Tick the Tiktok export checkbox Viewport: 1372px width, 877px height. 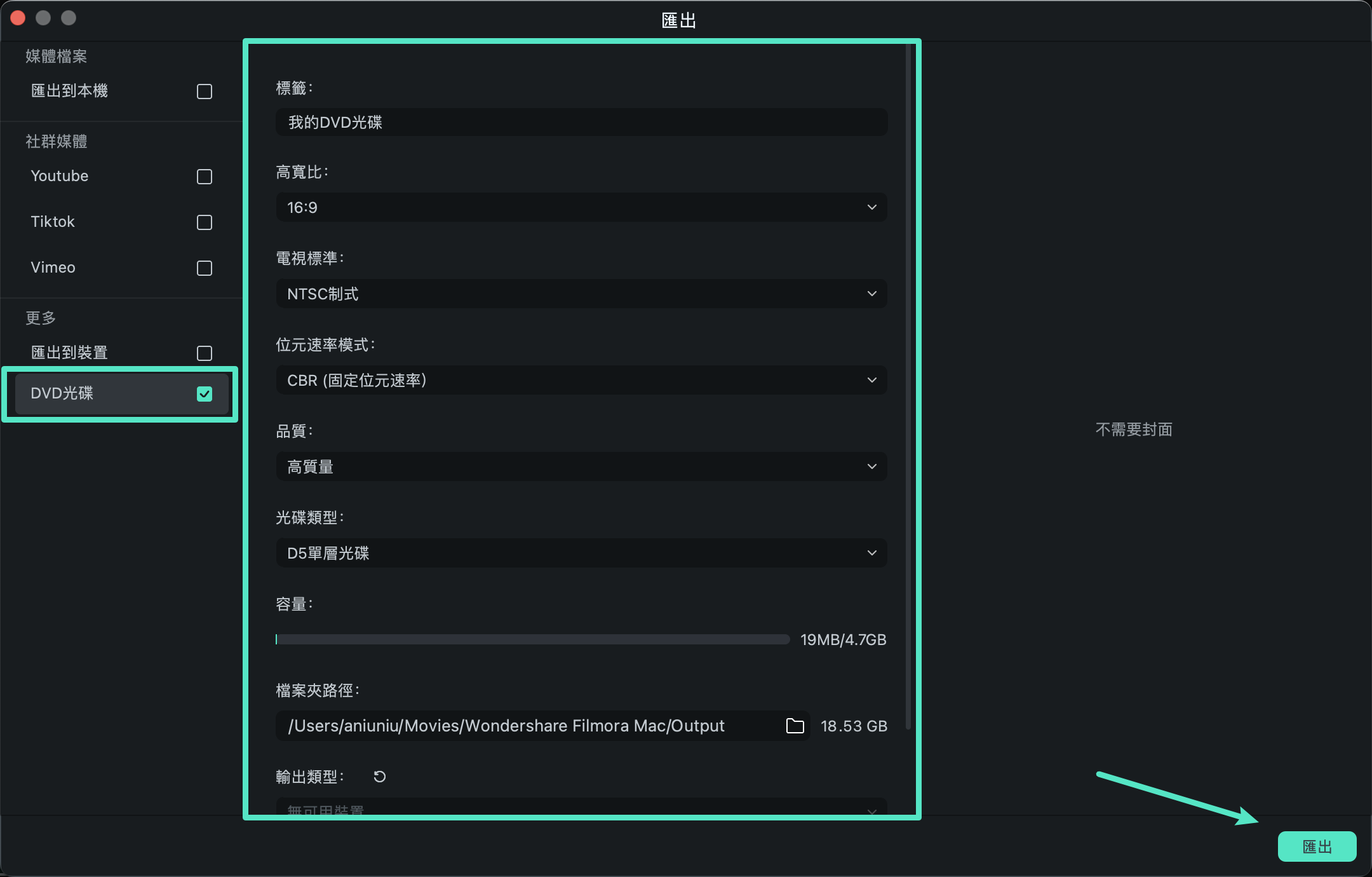205,222
